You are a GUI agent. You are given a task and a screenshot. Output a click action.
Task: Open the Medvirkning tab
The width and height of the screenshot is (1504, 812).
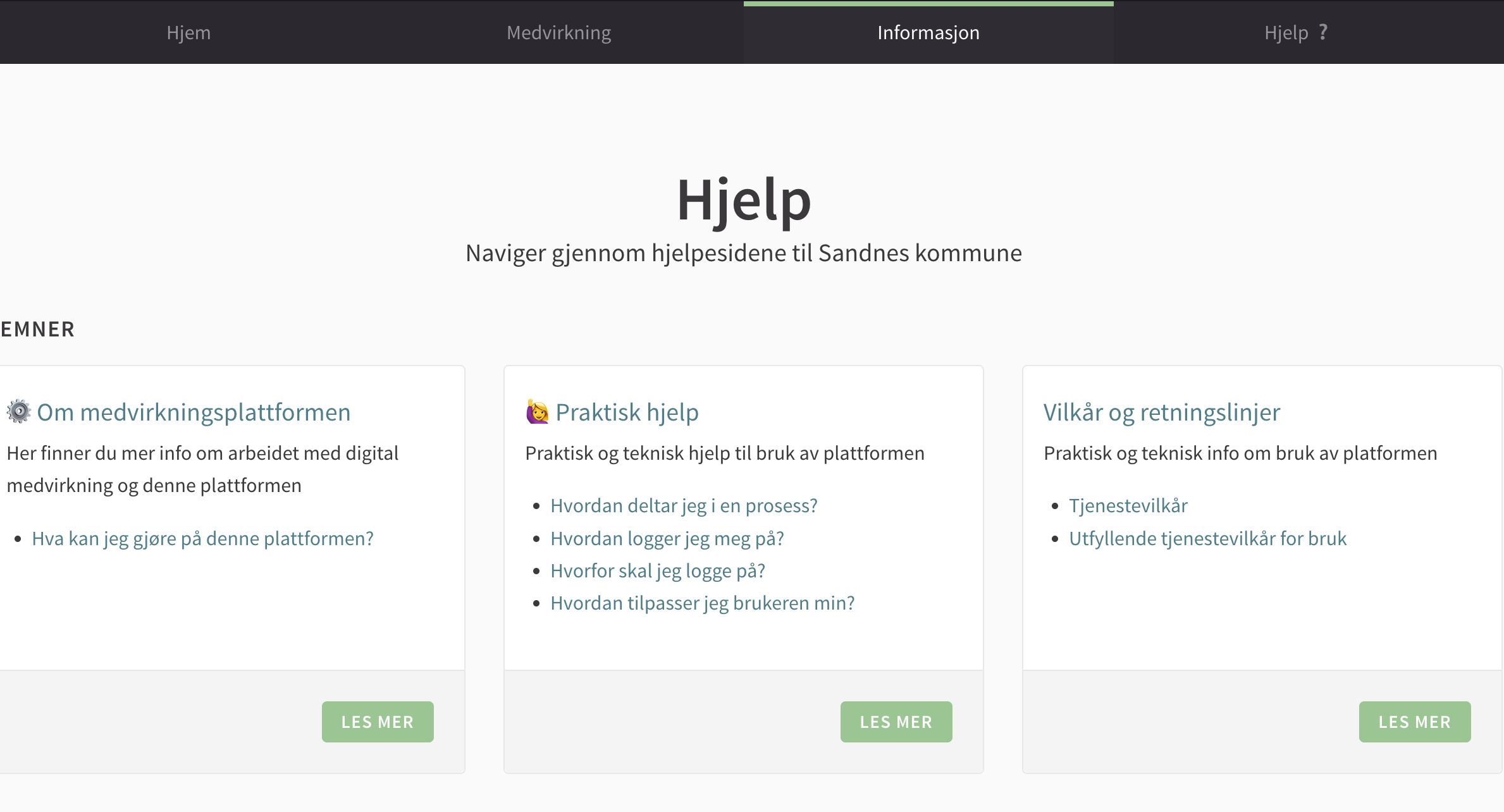pos(558,32)
